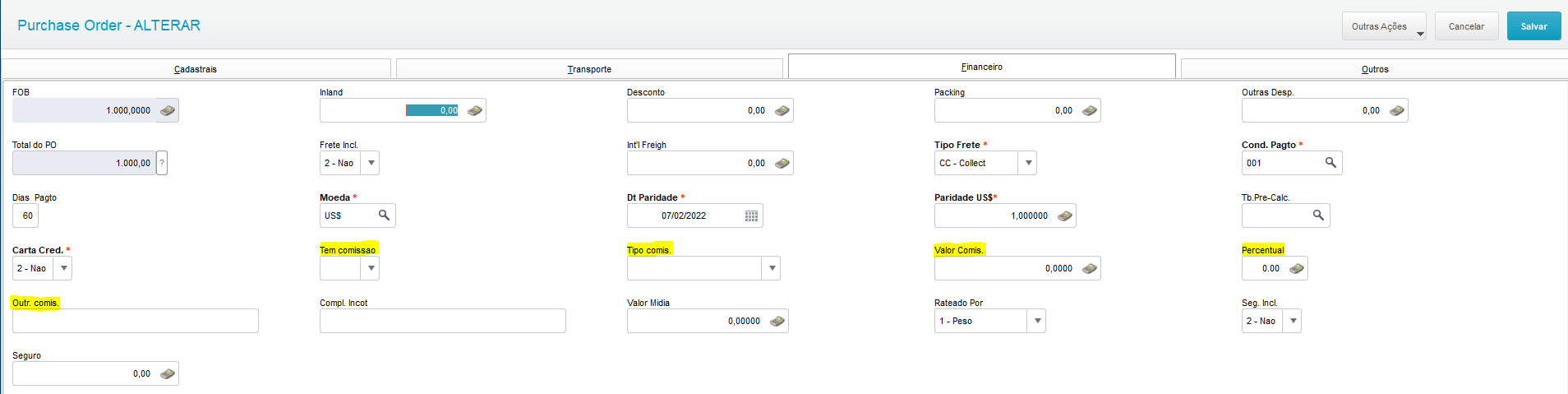
Task: Expand the Frete Incl. dropdown
Action: tap(371, 163)
